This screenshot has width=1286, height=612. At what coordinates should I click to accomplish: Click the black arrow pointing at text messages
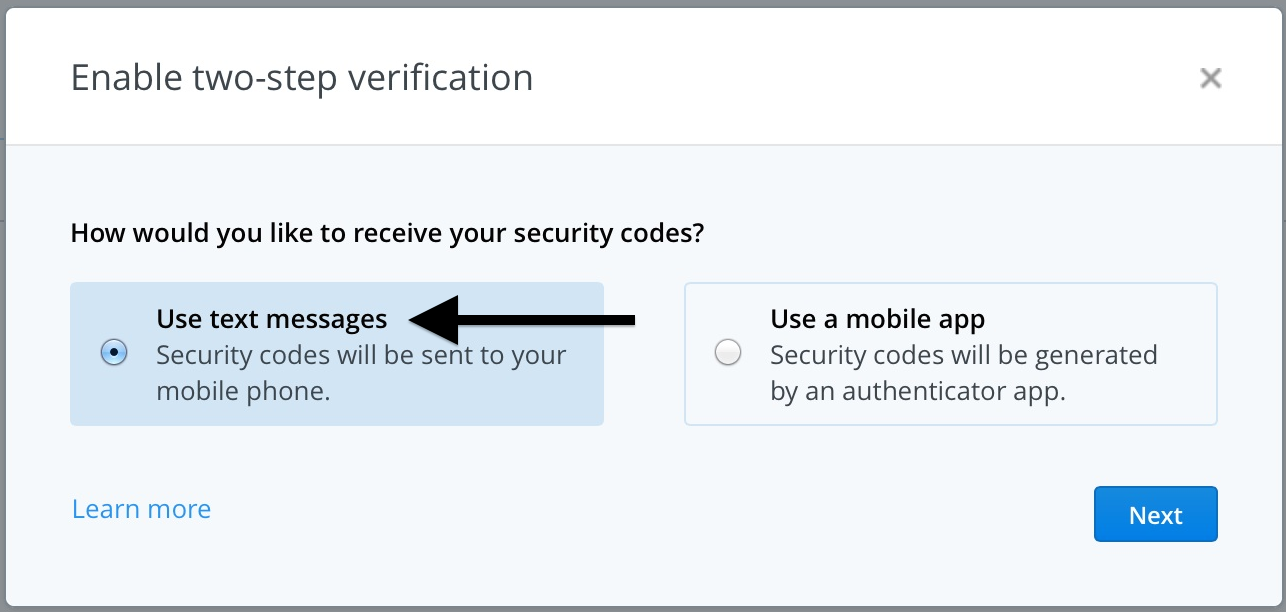[520, 320]
